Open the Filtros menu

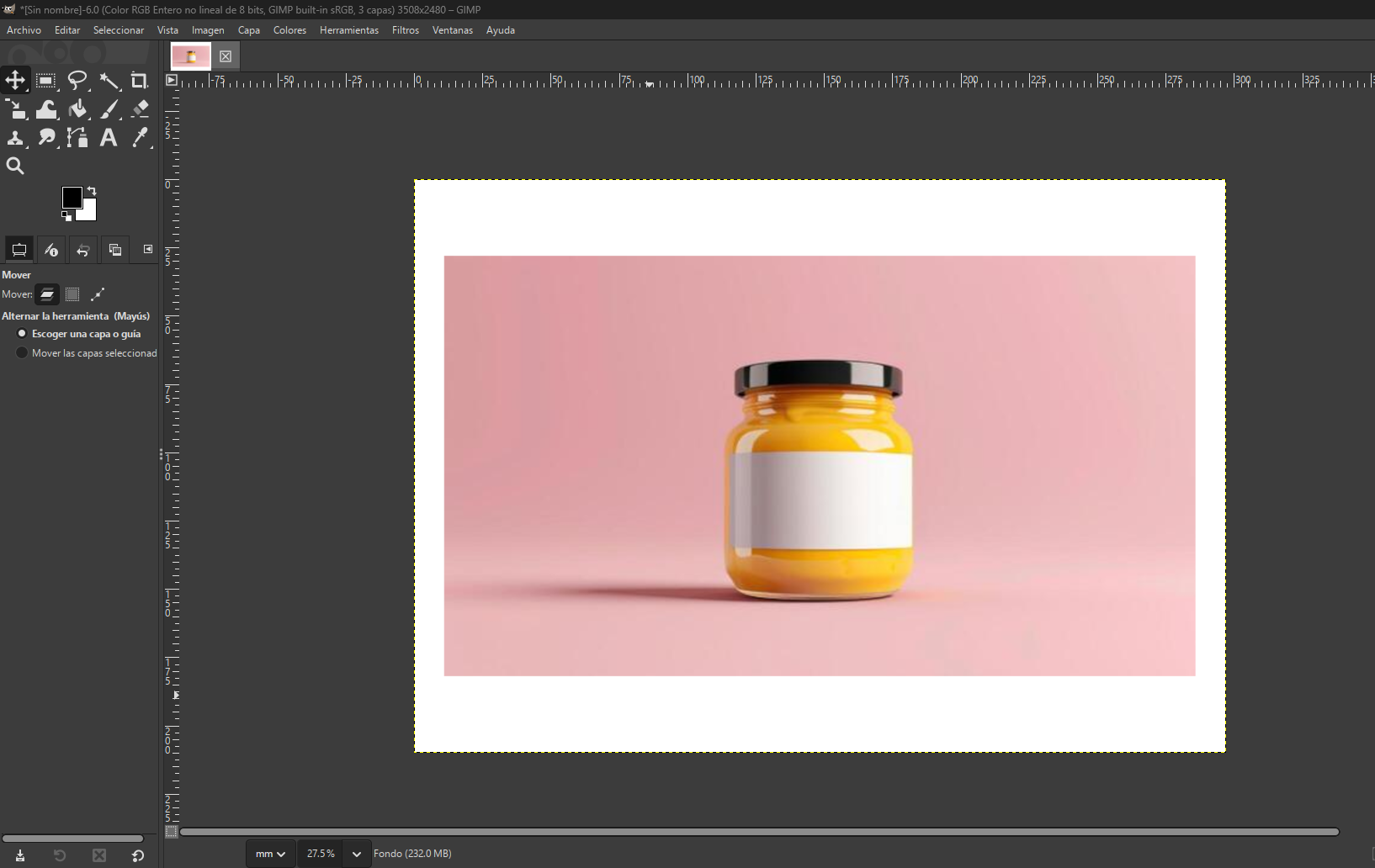tap(406, 30)
